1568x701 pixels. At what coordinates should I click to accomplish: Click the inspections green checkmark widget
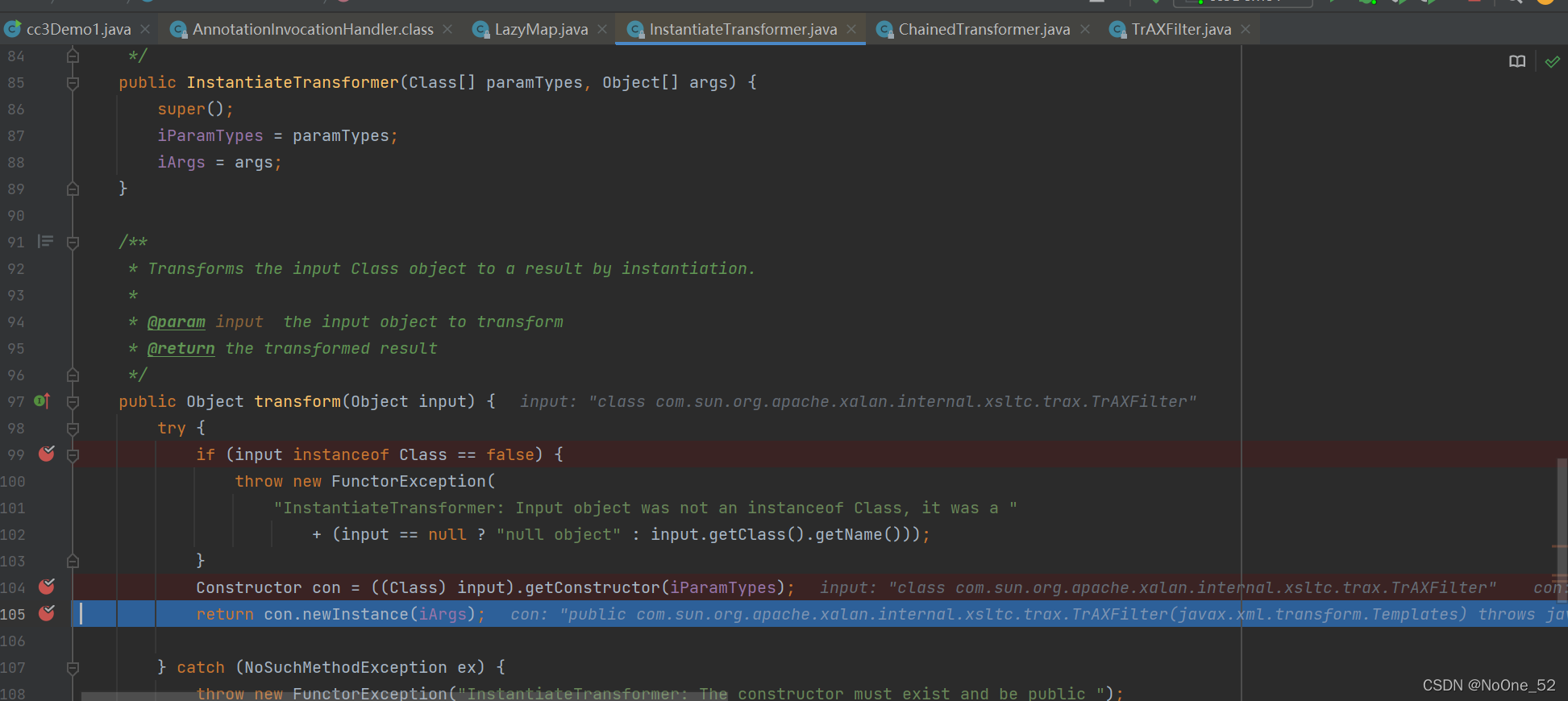pos(1553,62)
